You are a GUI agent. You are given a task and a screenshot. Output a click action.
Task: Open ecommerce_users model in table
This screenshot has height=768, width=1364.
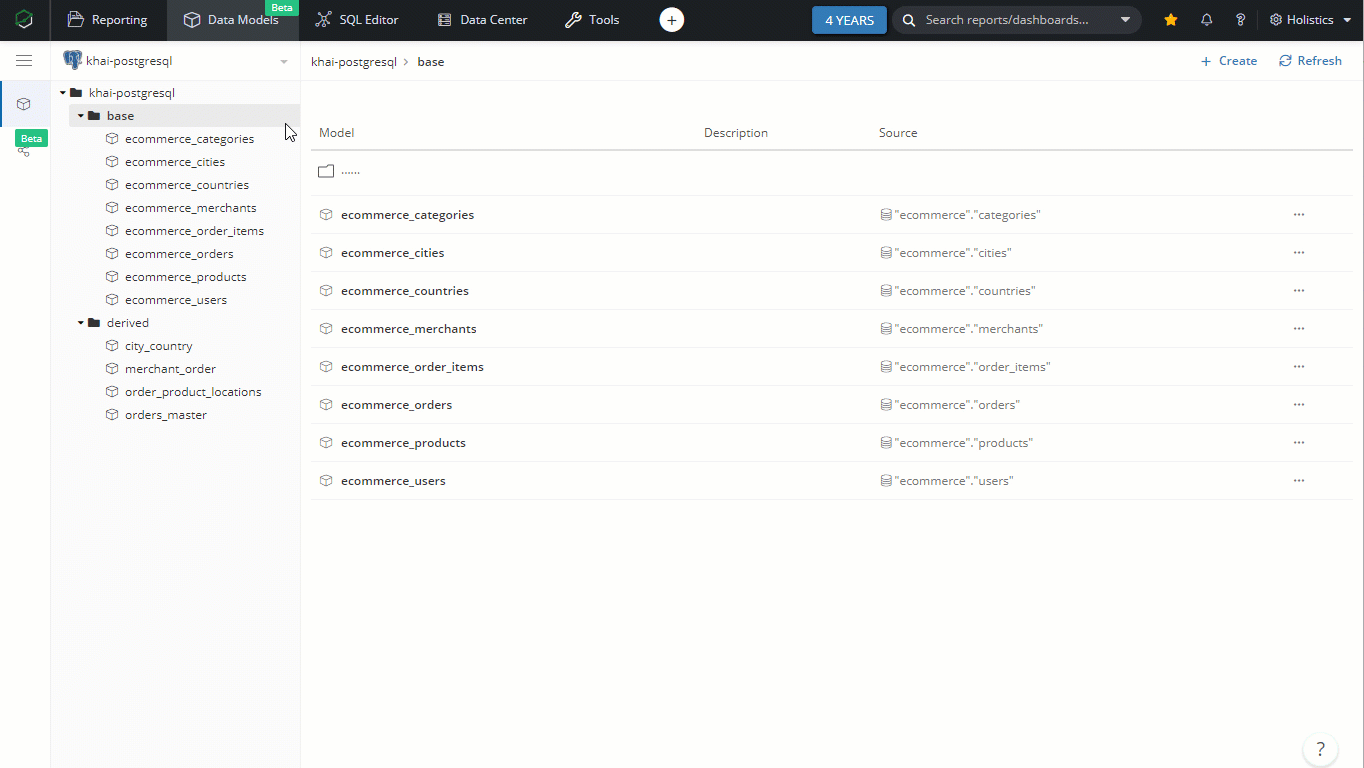click(x=393, y=481)
